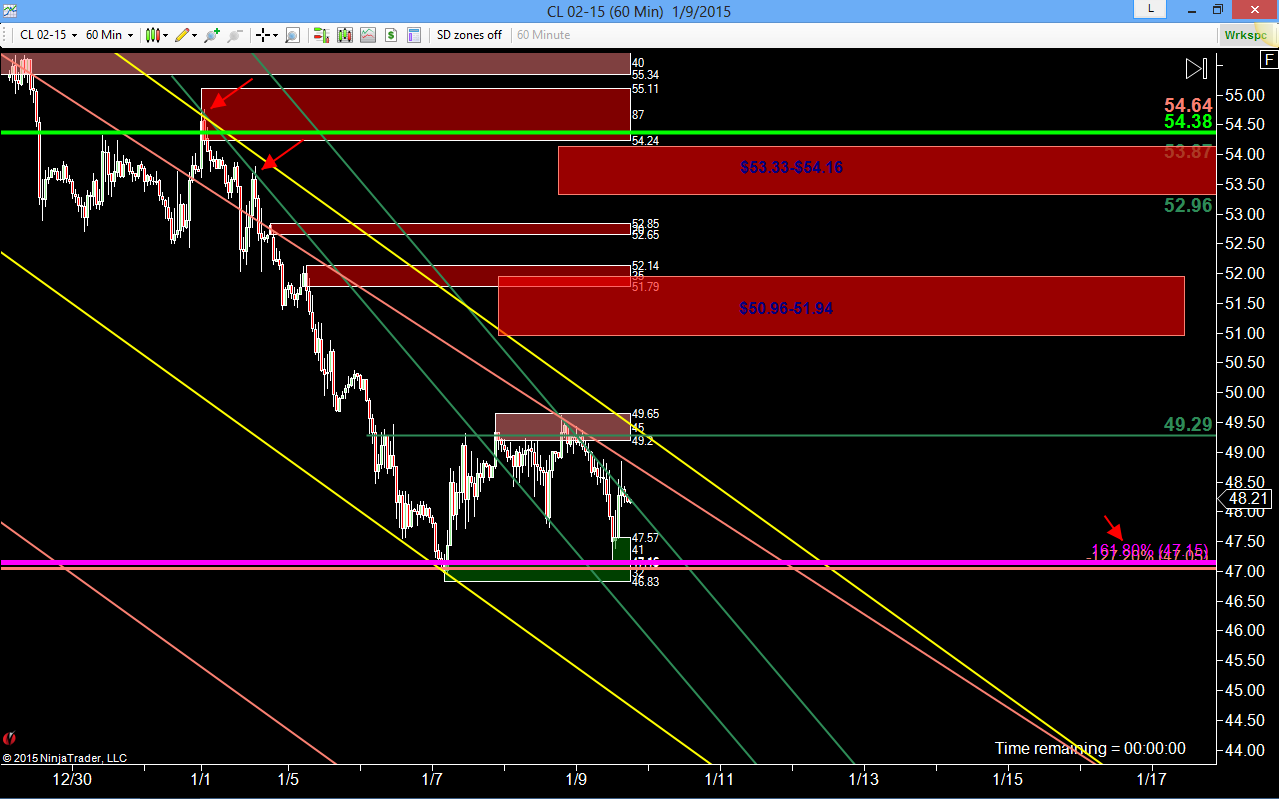Open the chart properties icon
This screenshot has height=799, width=1279.
click(x=414, y=35)
